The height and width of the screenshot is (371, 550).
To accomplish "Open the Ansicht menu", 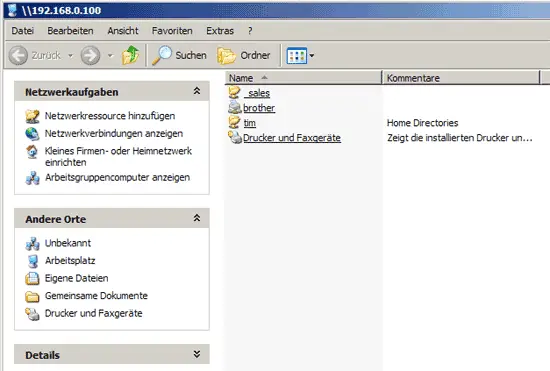I will tap(123, 31).
